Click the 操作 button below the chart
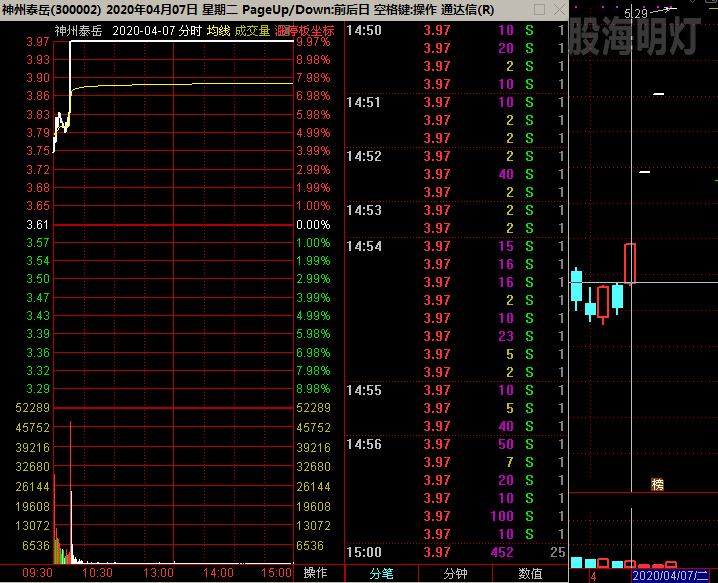Screen dimensions: 718x583 [x=315, y=572]
